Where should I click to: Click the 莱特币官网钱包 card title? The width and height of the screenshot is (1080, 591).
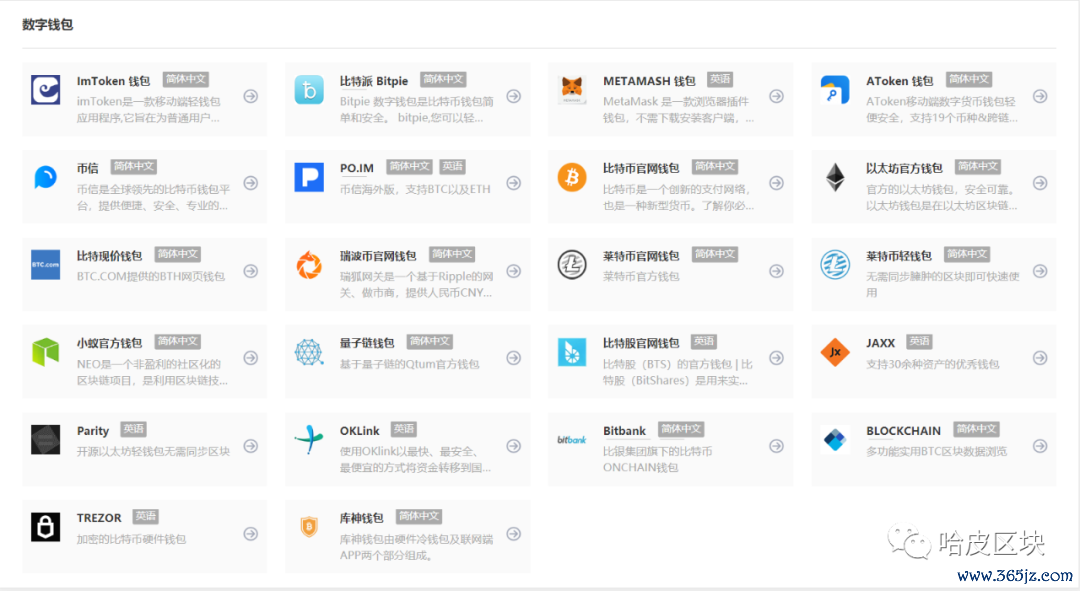pos(641,256)
